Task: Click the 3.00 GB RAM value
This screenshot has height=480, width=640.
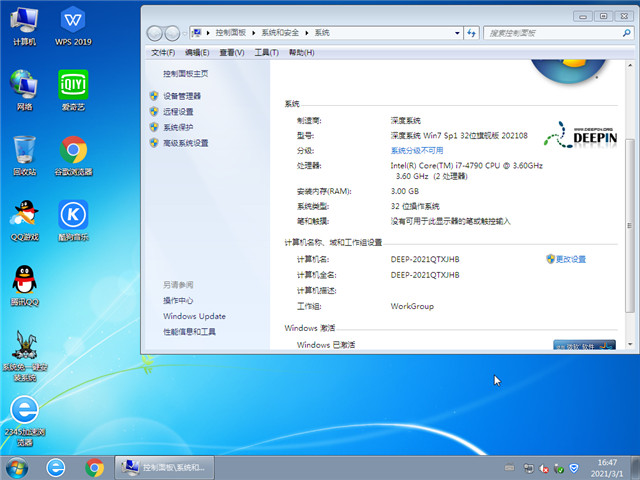Action: click(404, 191)
